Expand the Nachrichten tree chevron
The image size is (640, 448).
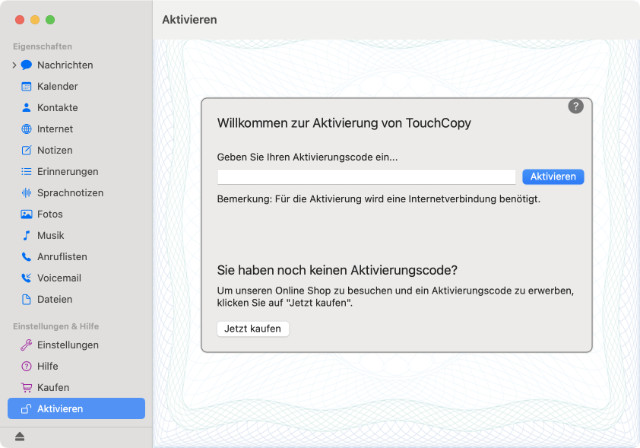14,65
